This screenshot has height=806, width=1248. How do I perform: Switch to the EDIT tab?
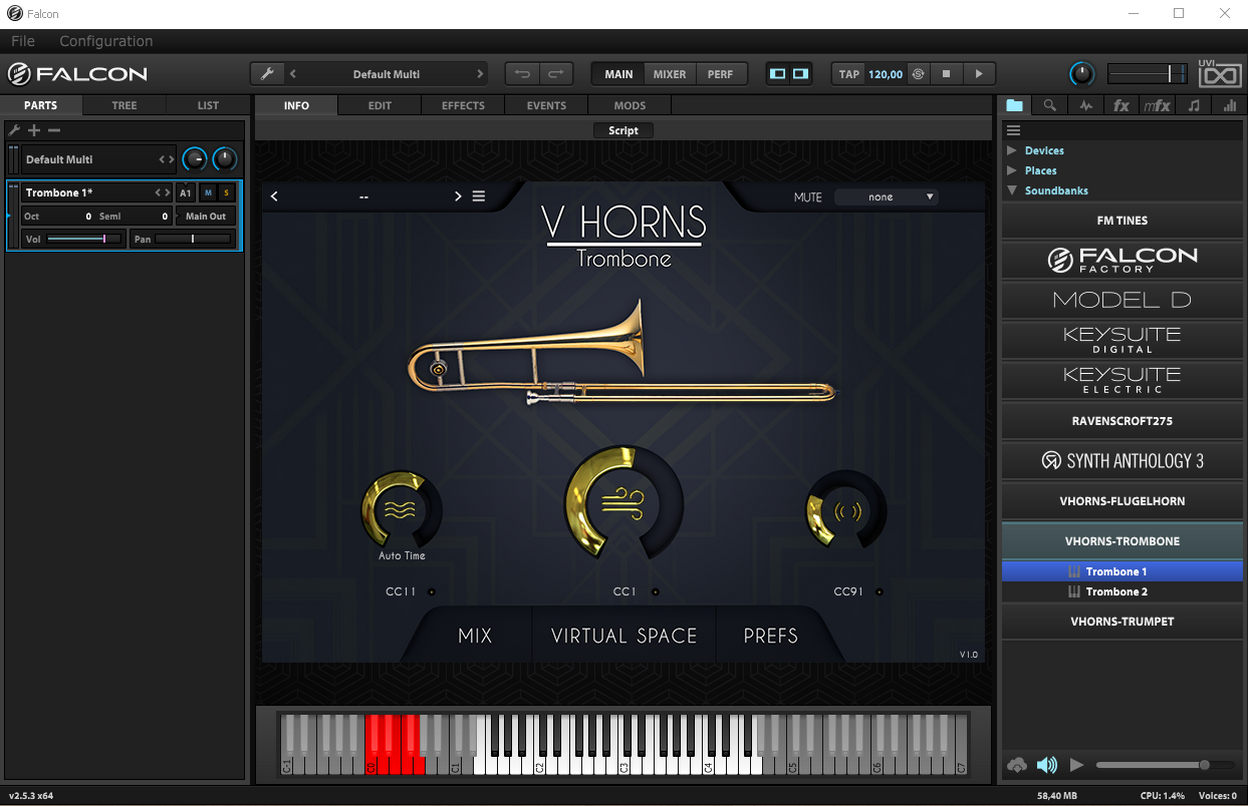point(380,105)
